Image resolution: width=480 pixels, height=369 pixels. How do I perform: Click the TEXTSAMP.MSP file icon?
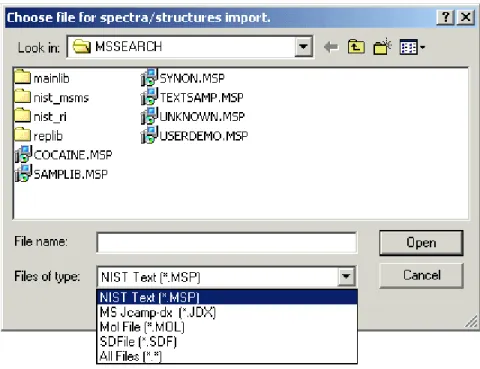149,96
